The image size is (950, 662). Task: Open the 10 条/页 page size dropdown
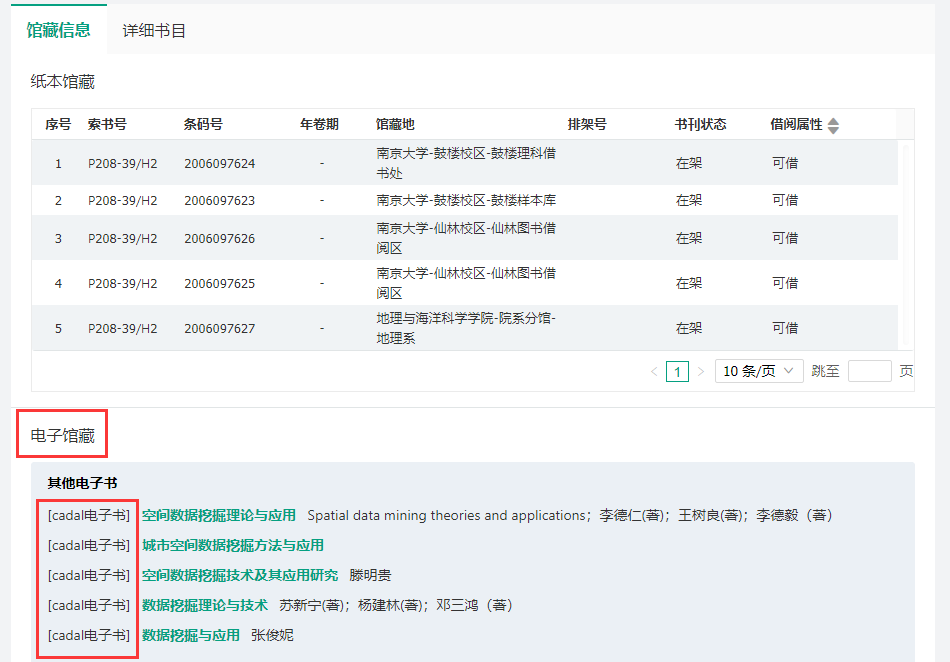[x=759, y=371]
